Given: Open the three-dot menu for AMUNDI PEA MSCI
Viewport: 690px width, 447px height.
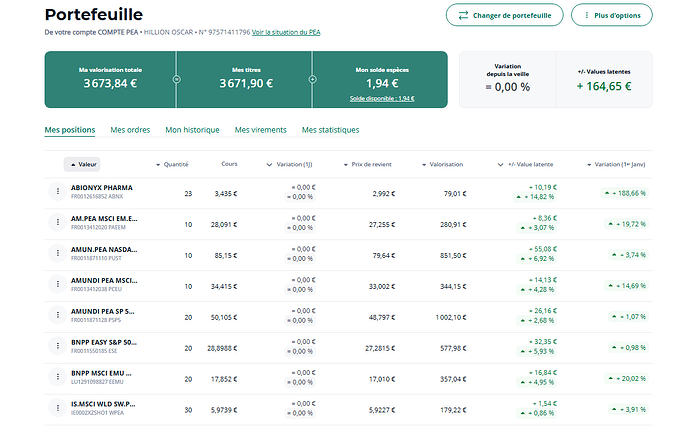Looking at the screenshot, I should click(57, 284).
